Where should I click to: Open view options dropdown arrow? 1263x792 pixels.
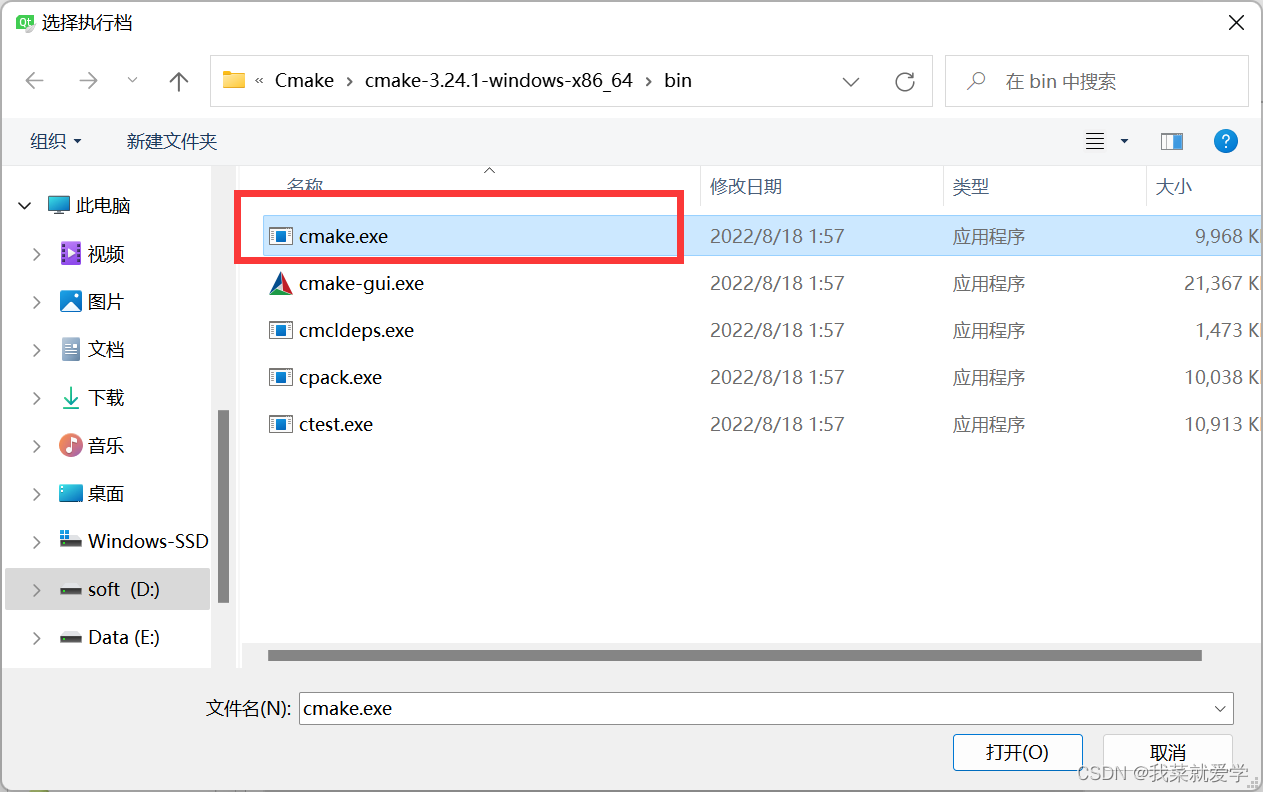click(1124, 142)
